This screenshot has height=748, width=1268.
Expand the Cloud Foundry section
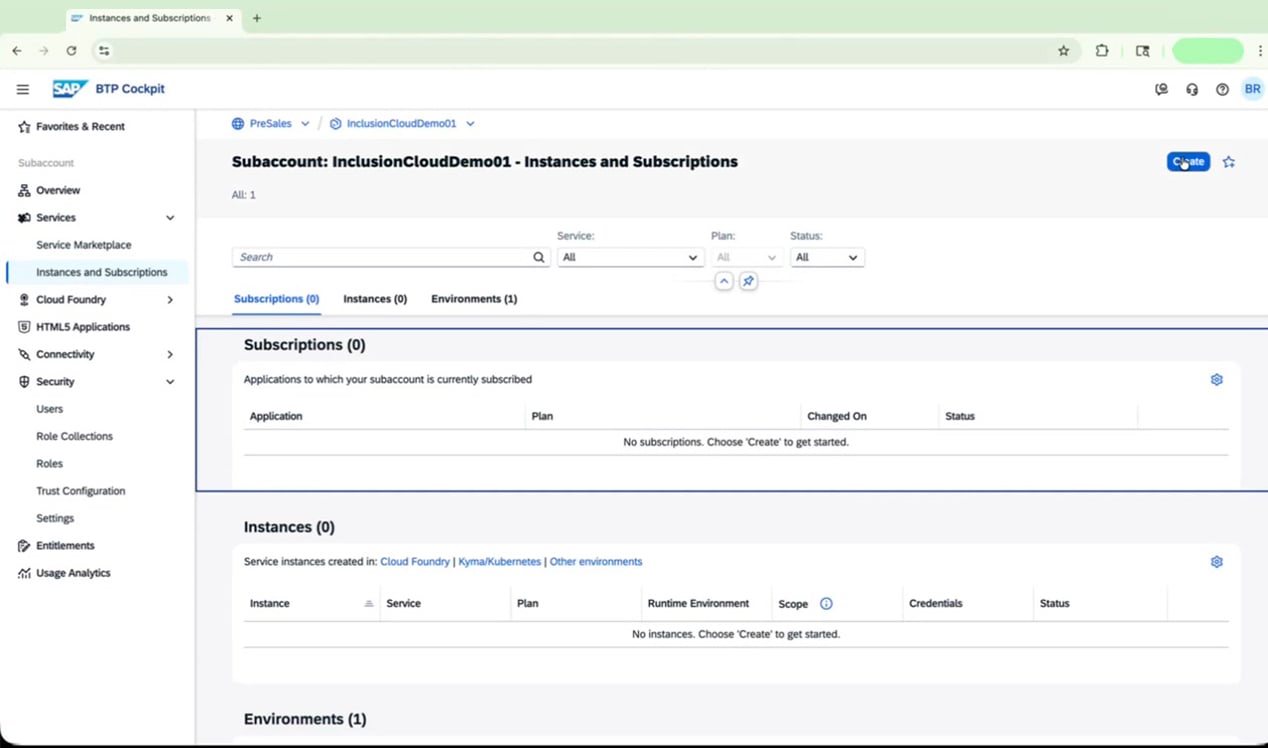click(x=170, y=300)
